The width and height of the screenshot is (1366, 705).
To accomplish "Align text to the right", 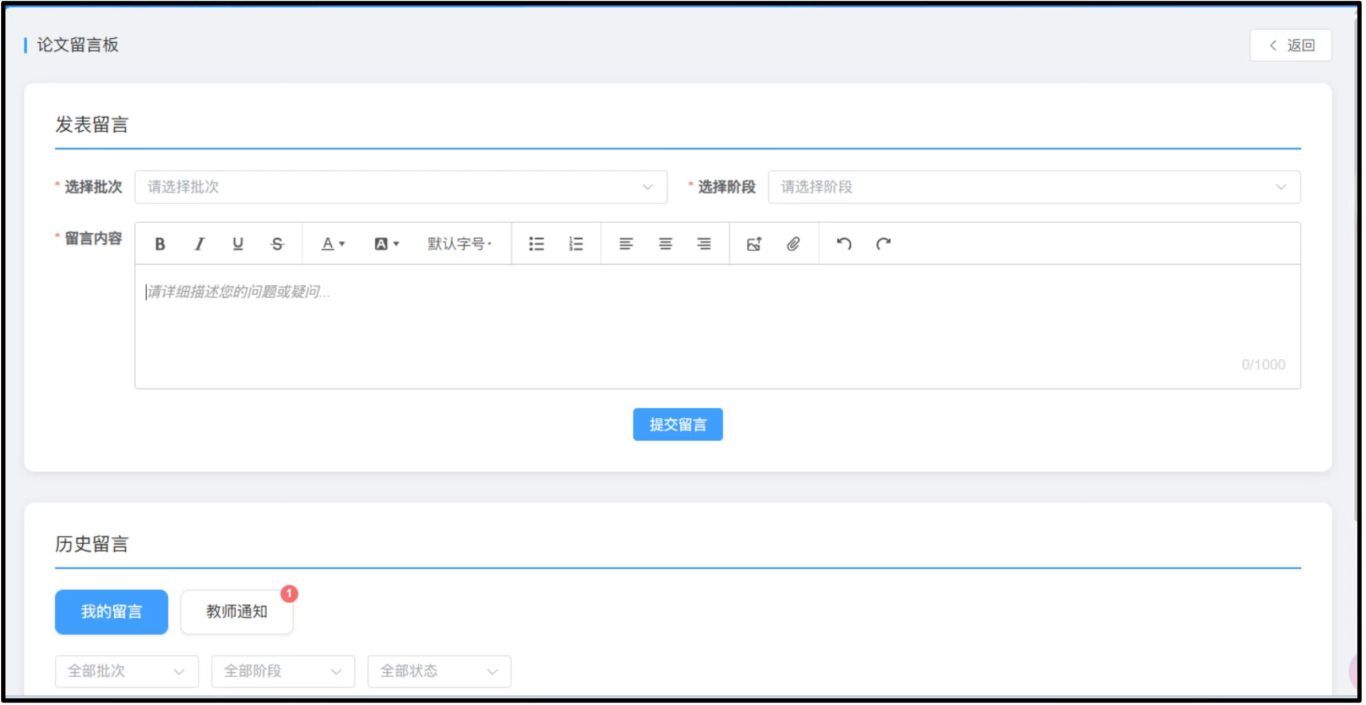I will click(704, 244).
